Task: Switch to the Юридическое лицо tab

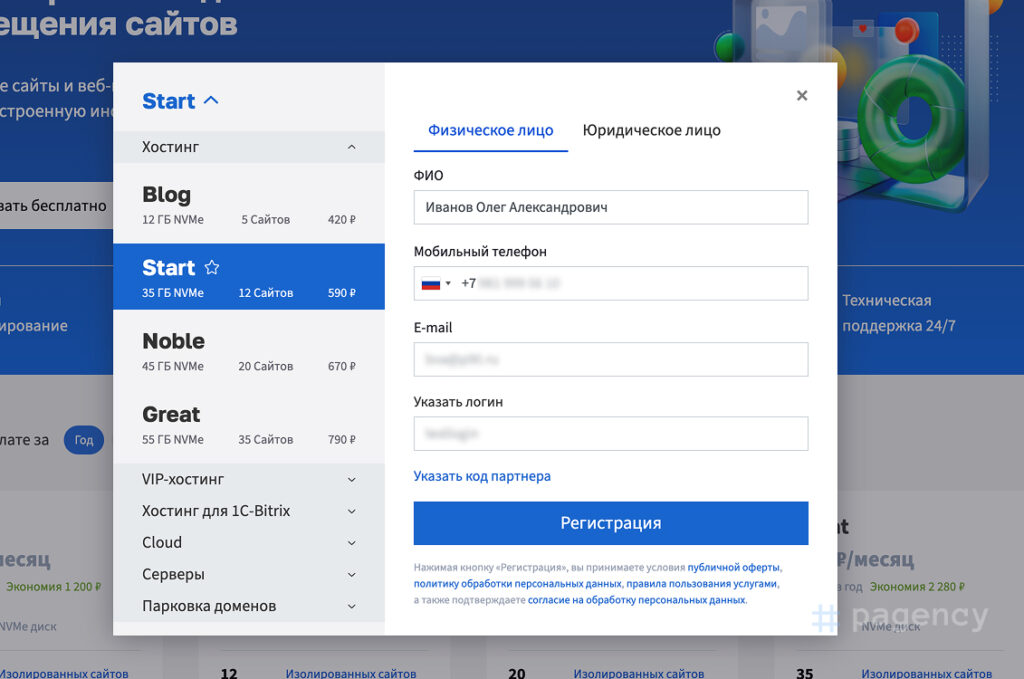Action: (651, 131)
